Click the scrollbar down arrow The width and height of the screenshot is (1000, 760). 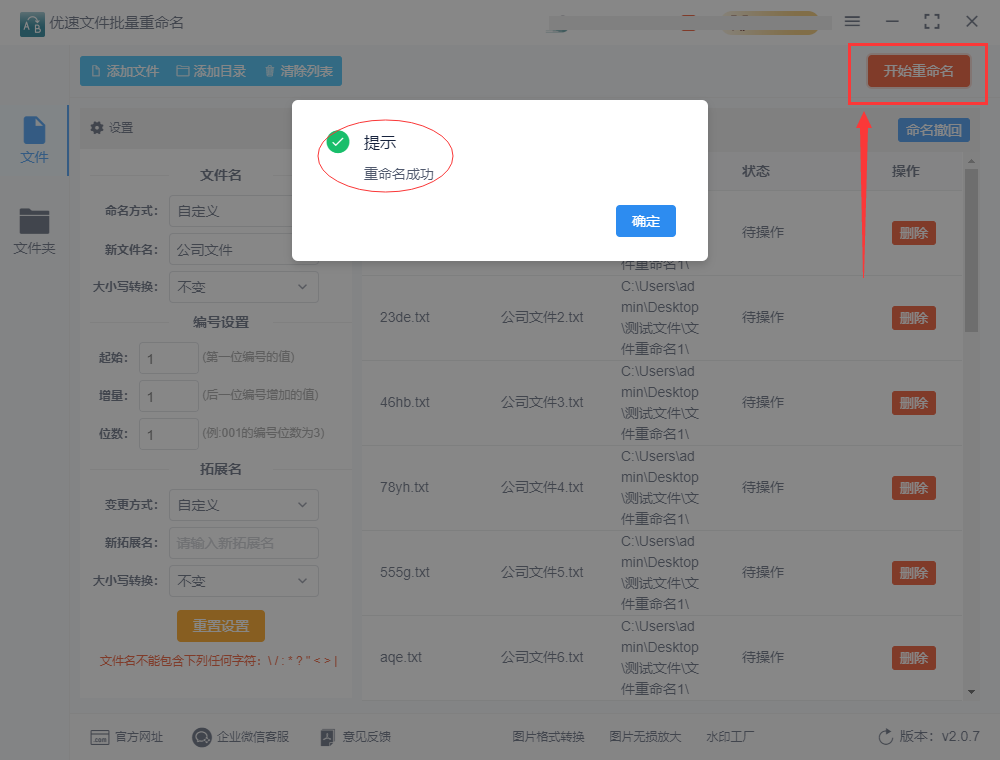click(971, 692)
